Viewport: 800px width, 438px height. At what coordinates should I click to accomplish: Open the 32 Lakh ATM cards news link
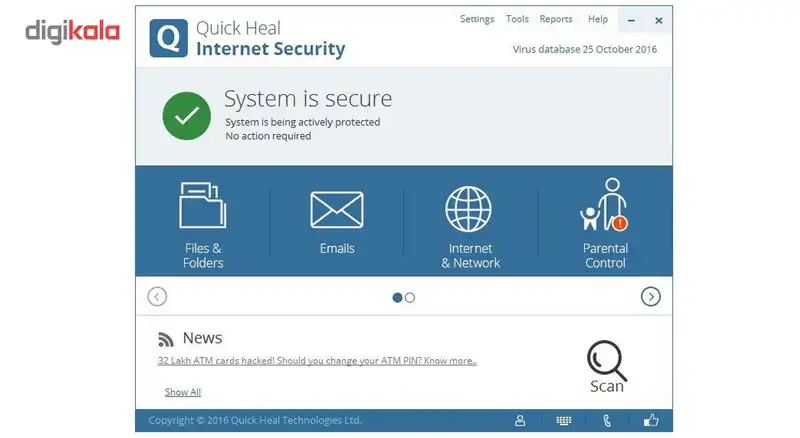coord(317,361)
